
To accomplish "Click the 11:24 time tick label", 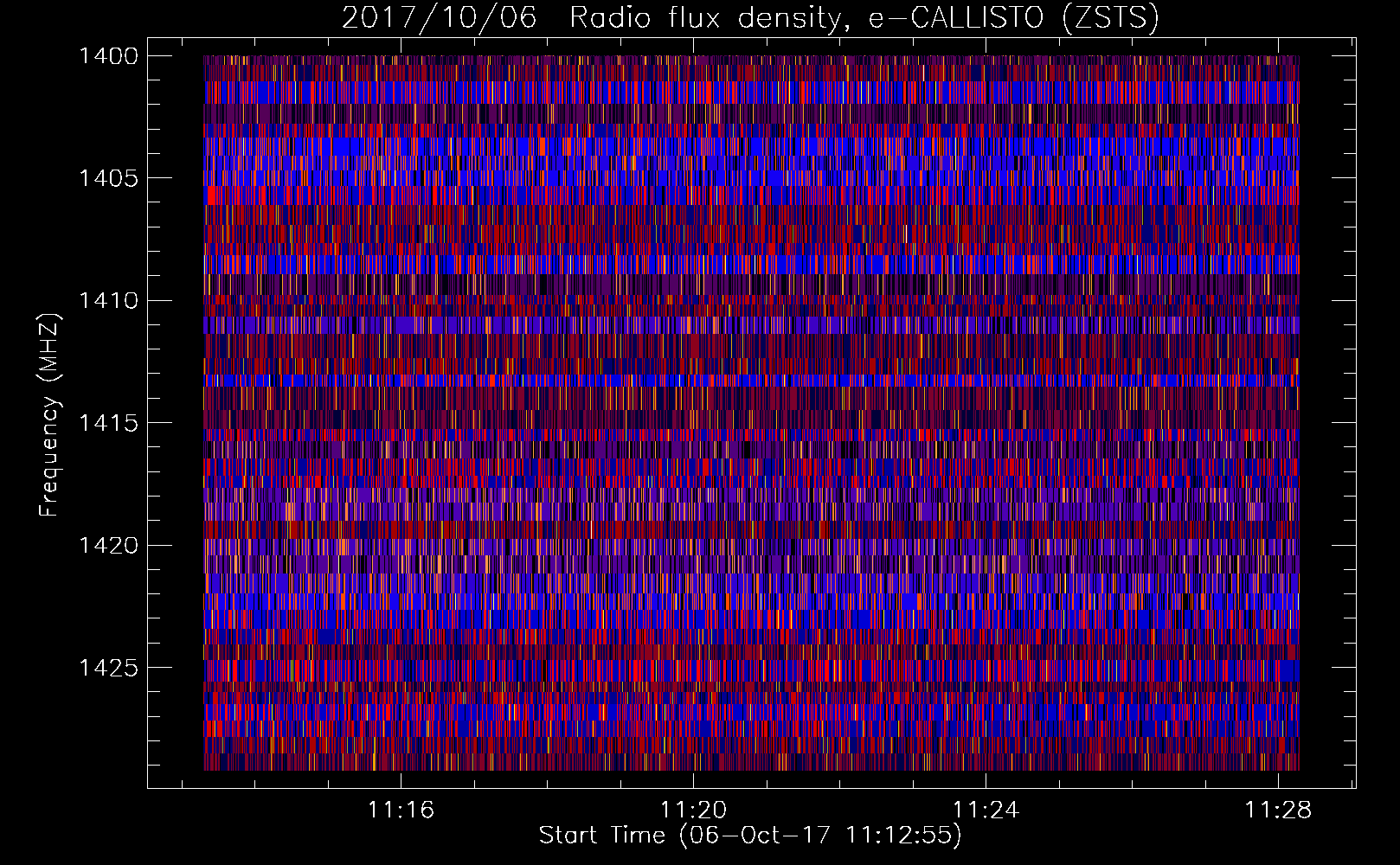I will (x=986, y=811).
